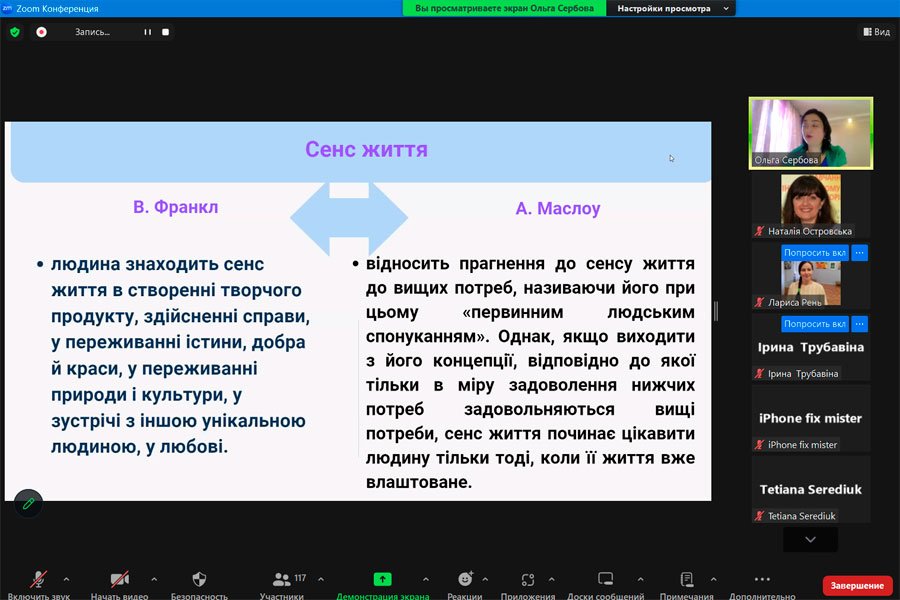Click muted mic icon of Tetiana Serediuk
This screenshot has height=600, width=900.
pyautogui.click(x=759, y=516)
